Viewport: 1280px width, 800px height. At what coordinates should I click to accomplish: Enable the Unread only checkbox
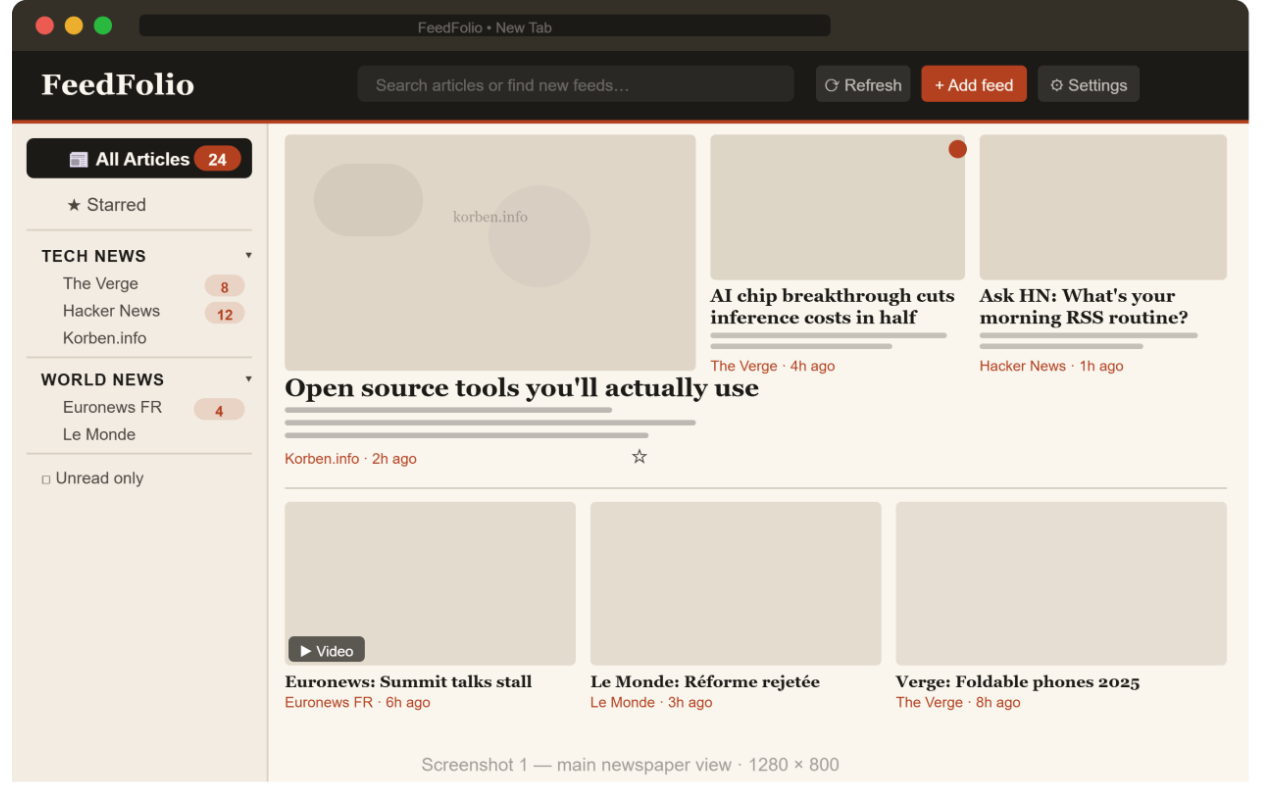pos(46,480)
